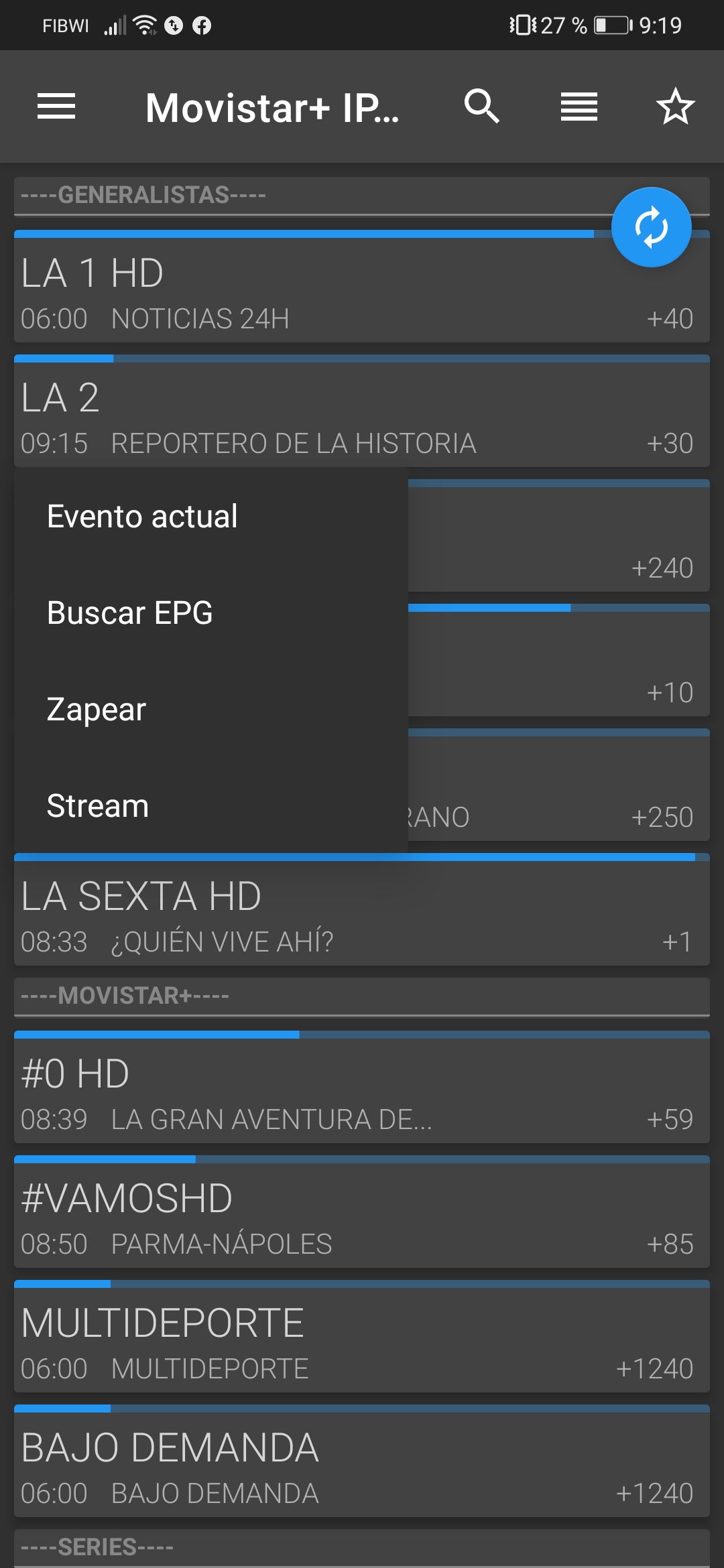The width and height of the screenshot is (724, 1568).
Task: Select Evento actual from context menu
Action: click(x=142, y=517)
